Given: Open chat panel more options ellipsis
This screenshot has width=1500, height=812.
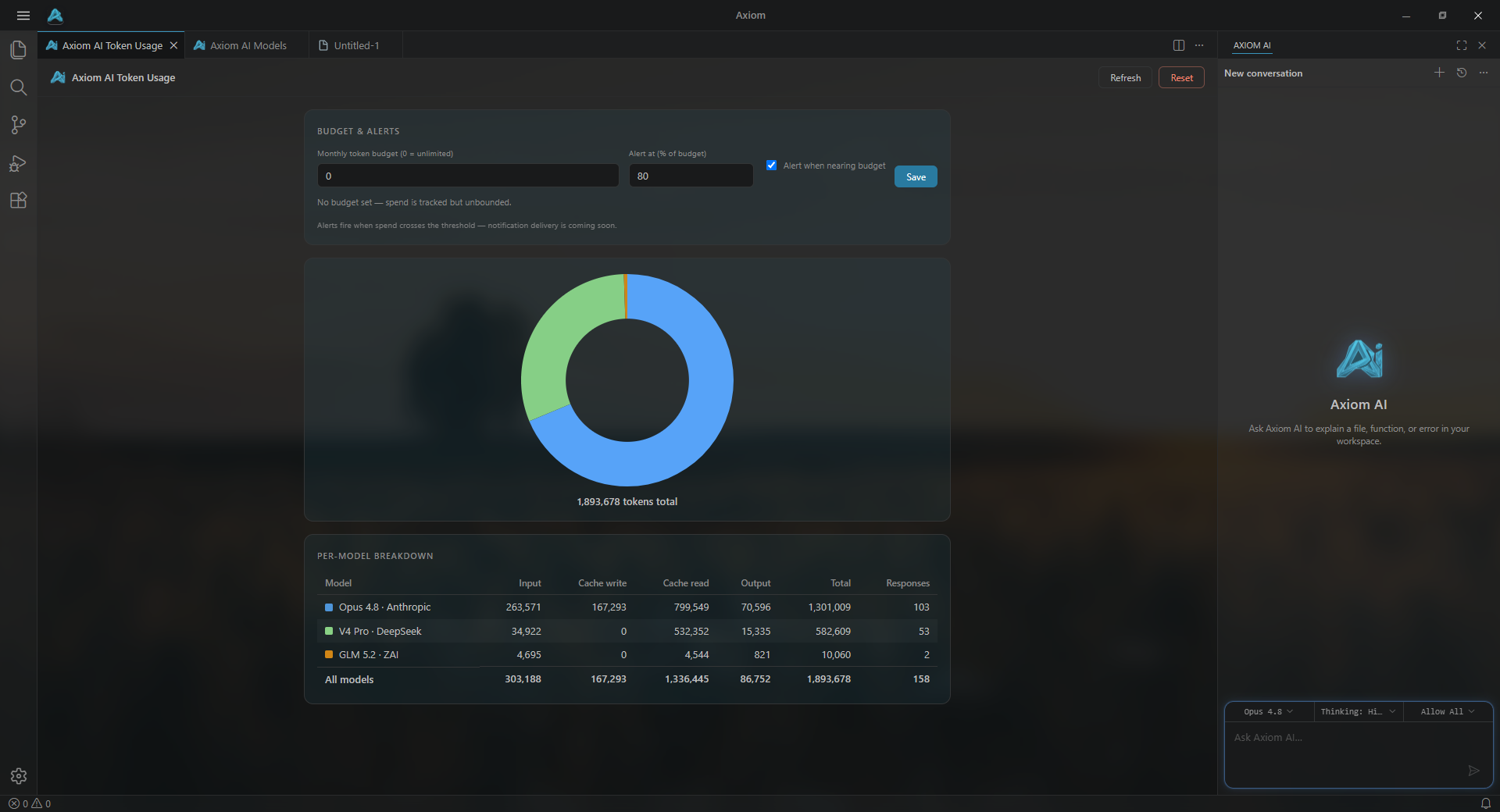Looking at the screenshot, I should point(1484,73).
